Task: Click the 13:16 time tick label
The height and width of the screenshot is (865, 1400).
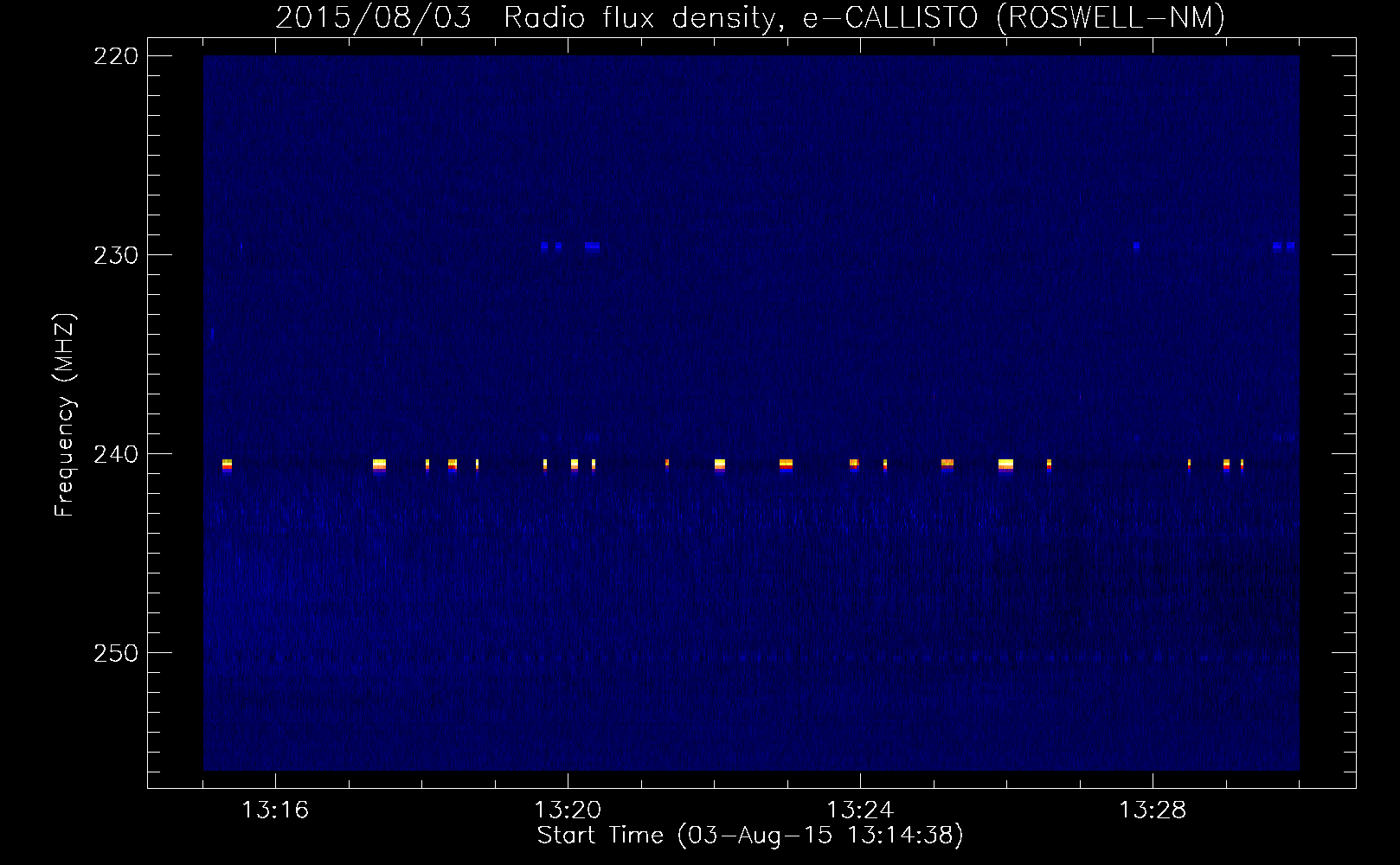Action: point(275,811)
